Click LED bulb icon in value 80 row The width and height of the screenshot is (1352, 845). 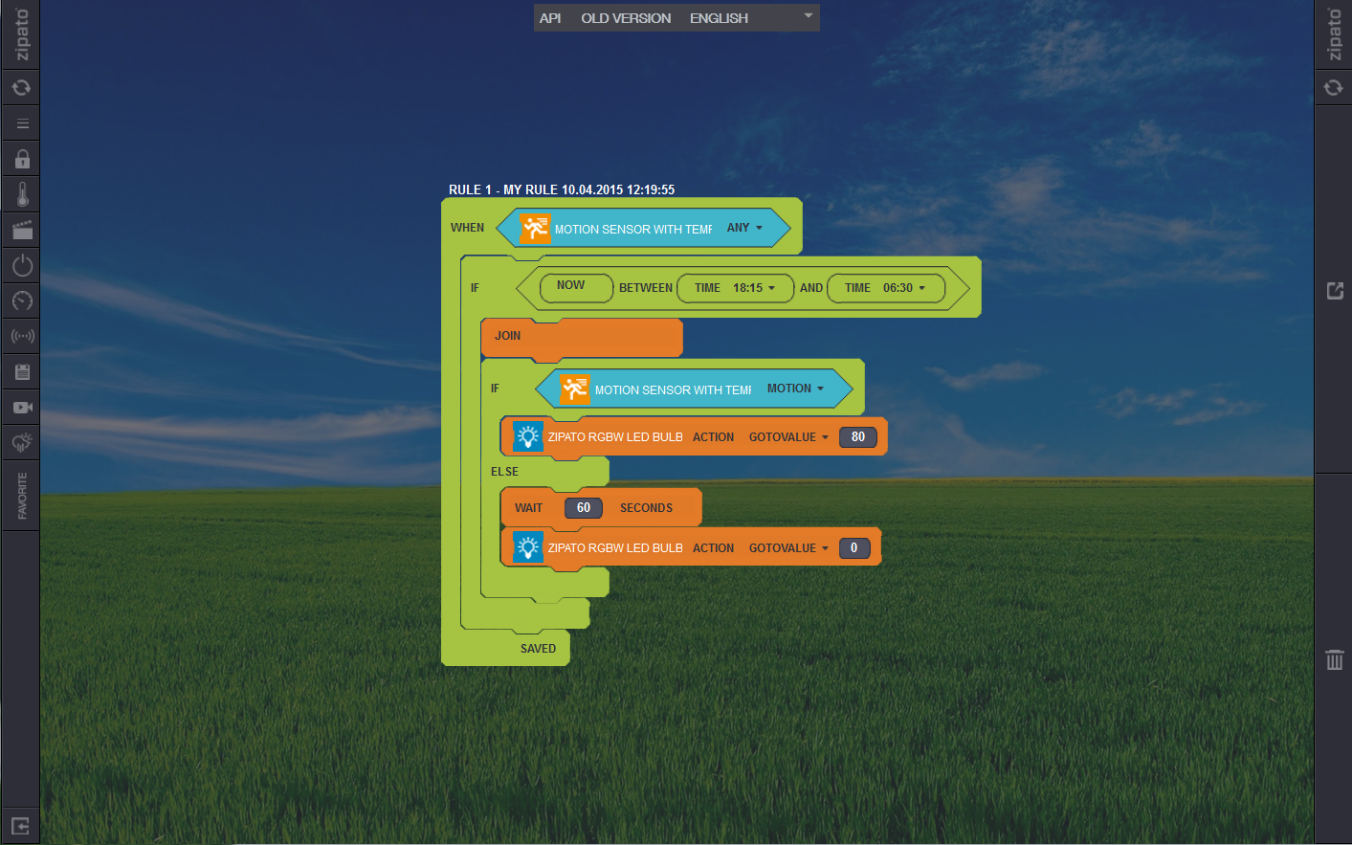point(528,437)
